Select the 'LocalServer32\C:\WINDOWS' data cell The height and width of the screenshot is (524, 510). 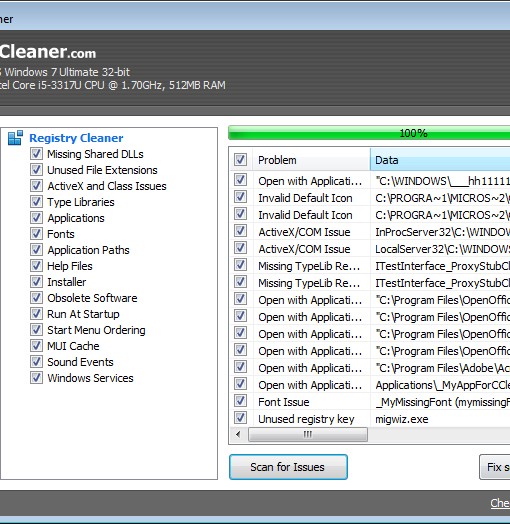click(440, 249)
